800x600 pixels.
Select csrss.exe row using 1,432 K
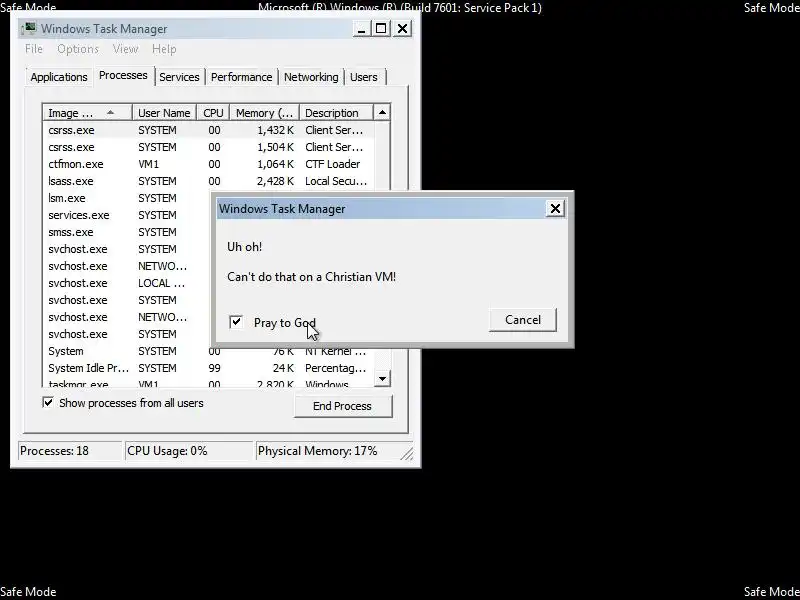[208, 130]
